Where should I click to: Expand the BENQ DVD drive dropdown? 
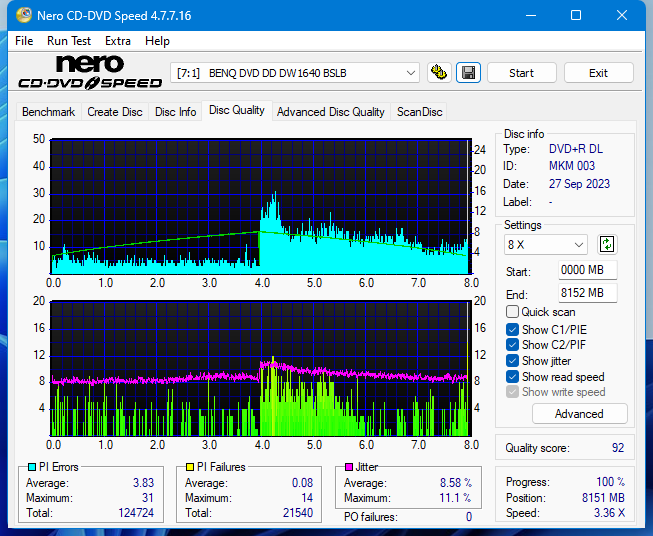(x=295, y=73)
